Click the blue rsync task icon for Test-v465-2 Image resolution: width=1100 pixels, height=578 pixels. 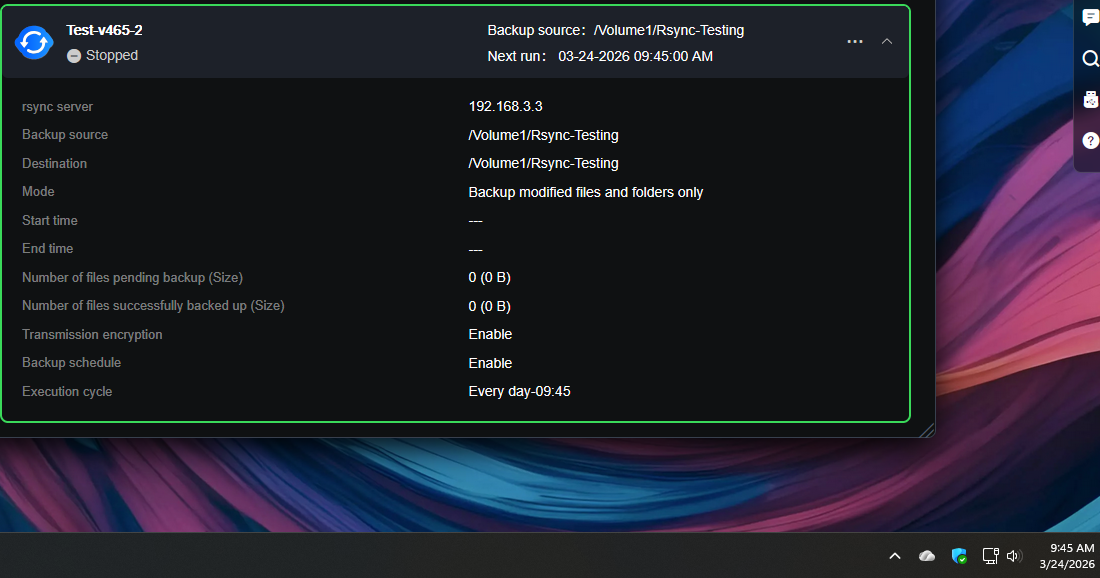tap(34, 42)
